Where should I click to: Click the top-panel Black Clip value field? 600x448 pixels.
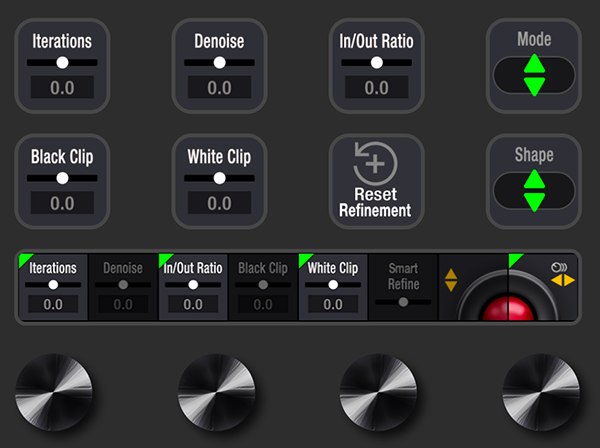(x=62, y=203)
